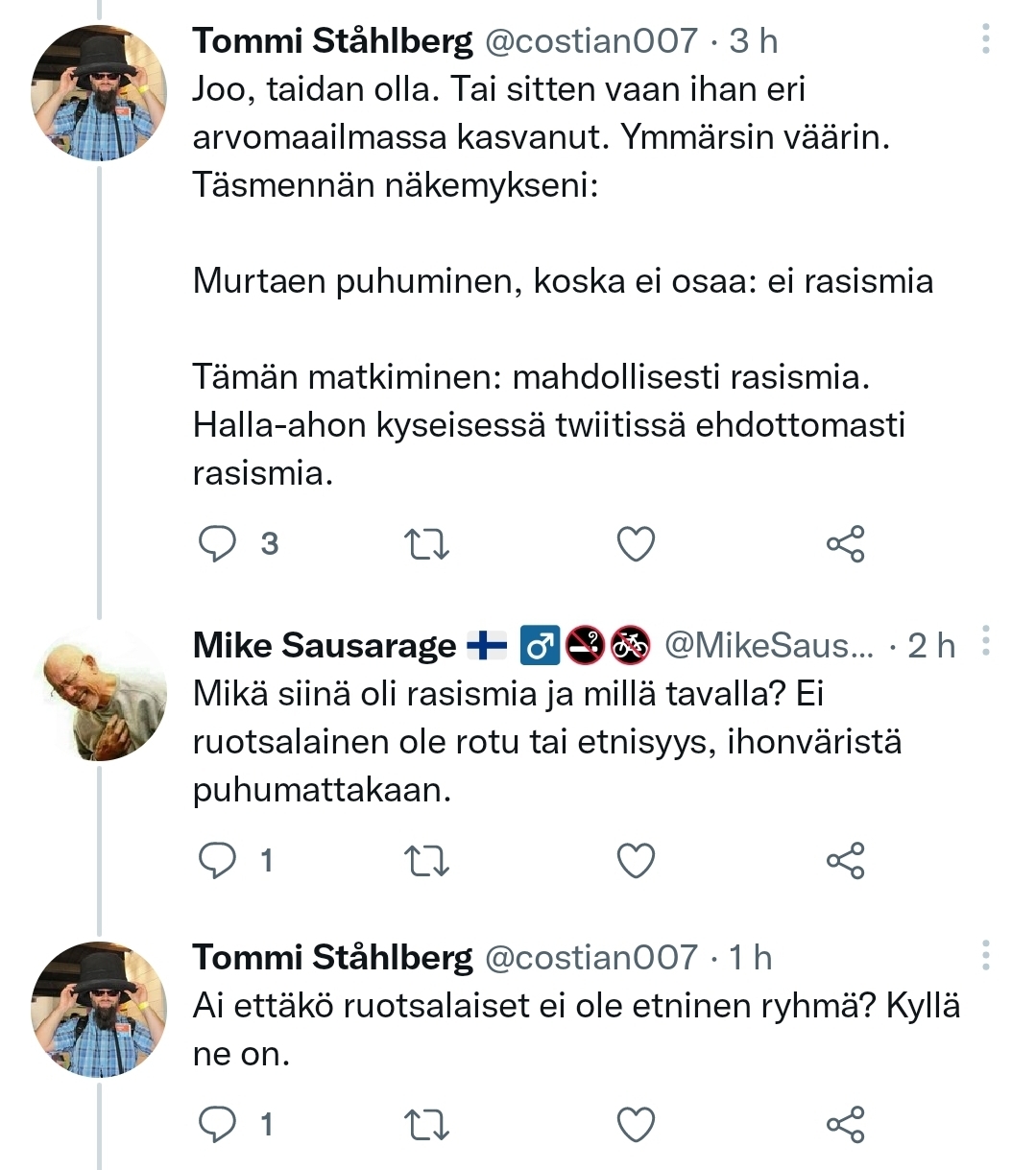
Task: Open more options on the bottom tweet
Action: tap(986, 955)
